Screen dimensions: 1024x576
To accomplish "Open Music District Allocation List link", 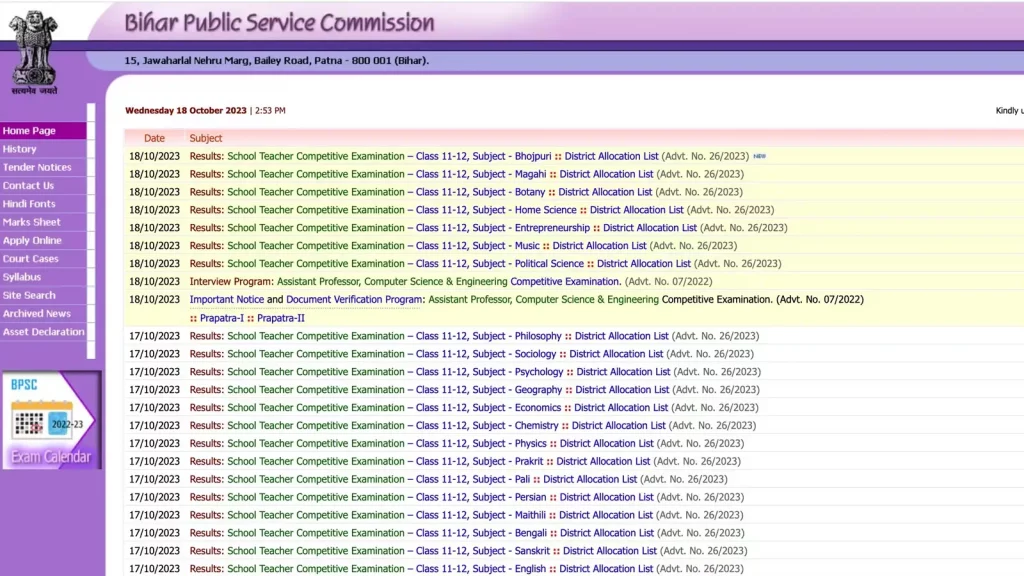I will pos(600,246).
